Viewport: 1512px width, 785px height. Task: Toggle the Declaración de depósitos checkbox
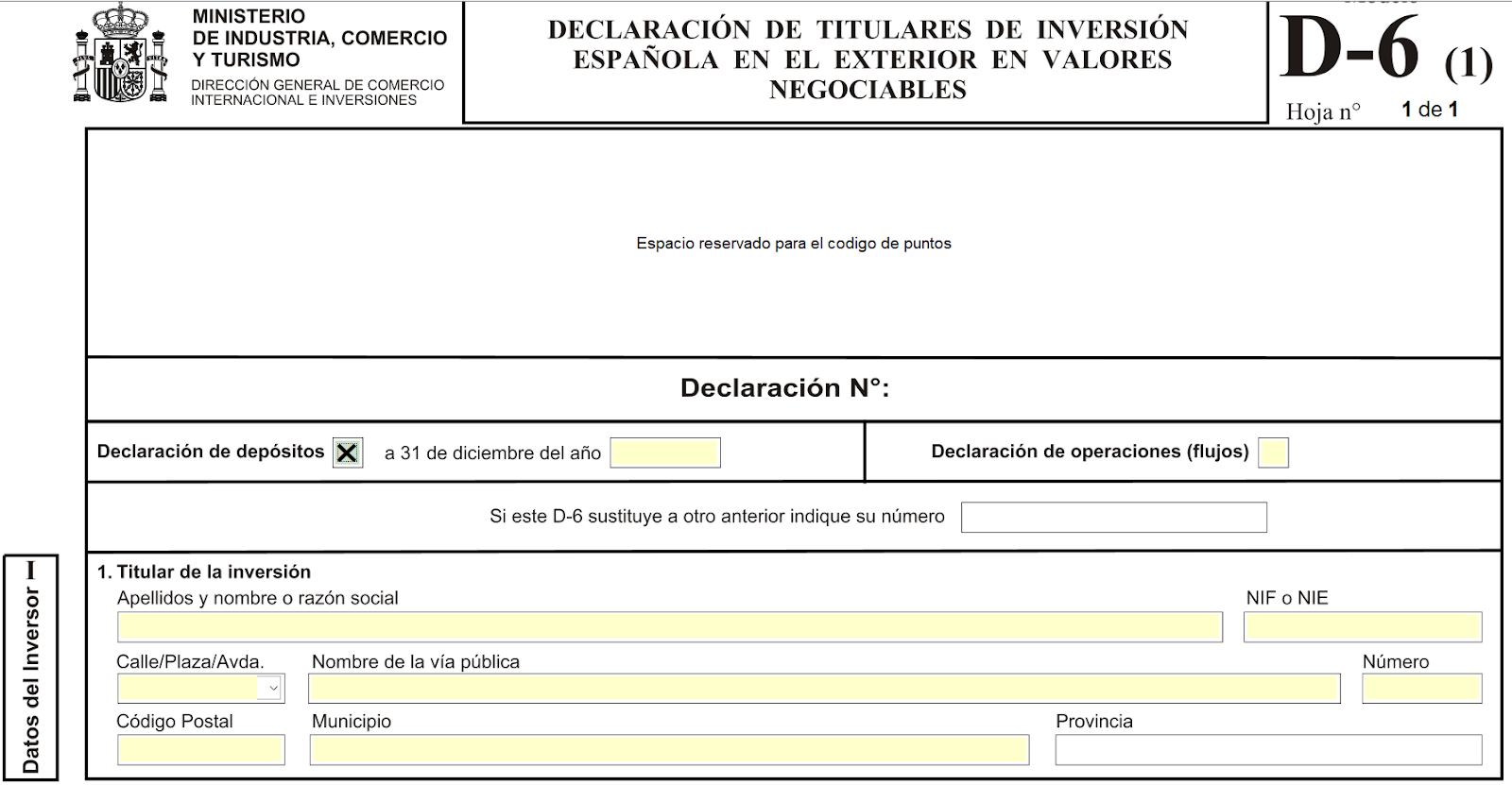348,452
